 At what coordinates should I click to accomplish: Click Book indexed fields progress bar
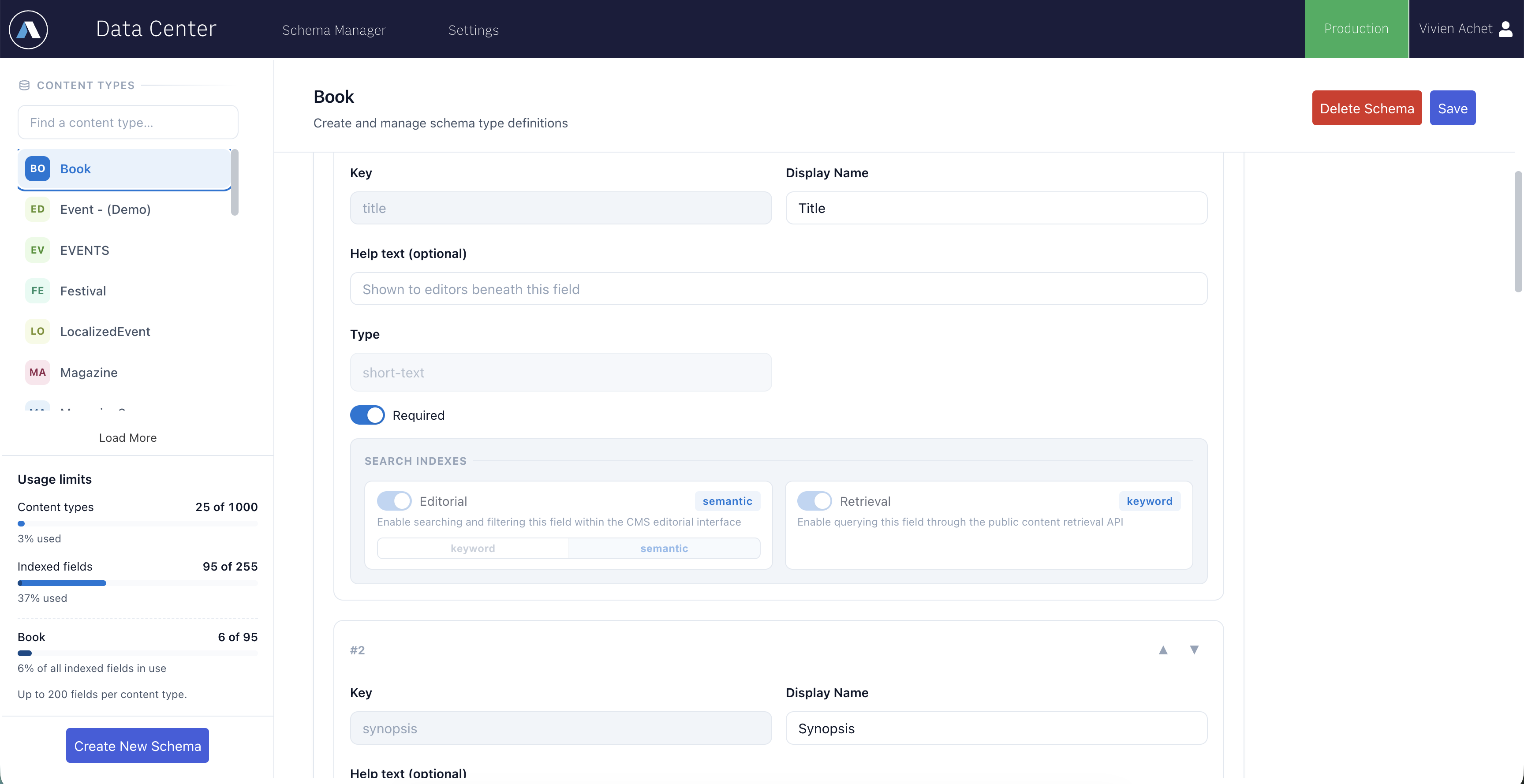click(137, 654)
